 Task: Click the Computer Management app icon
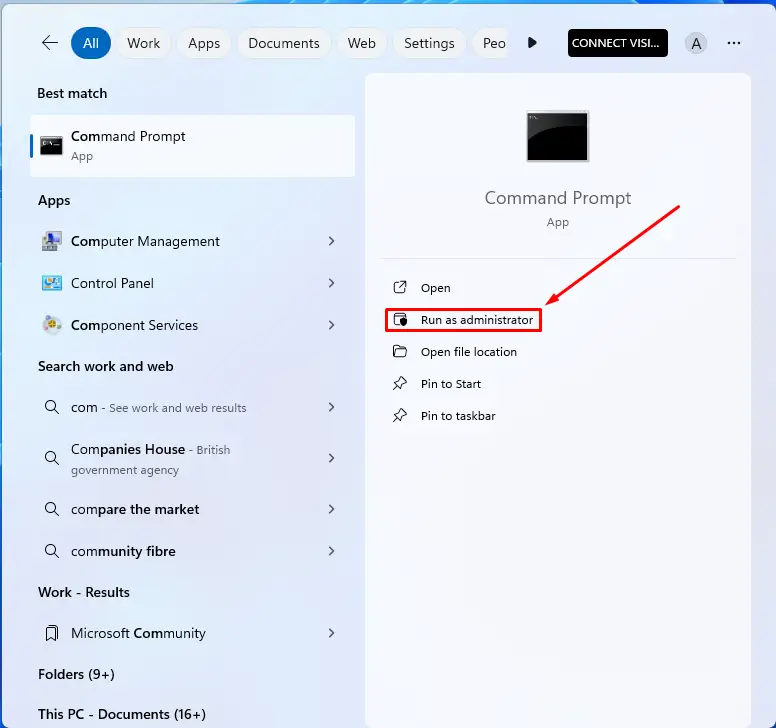pos(52,241)
